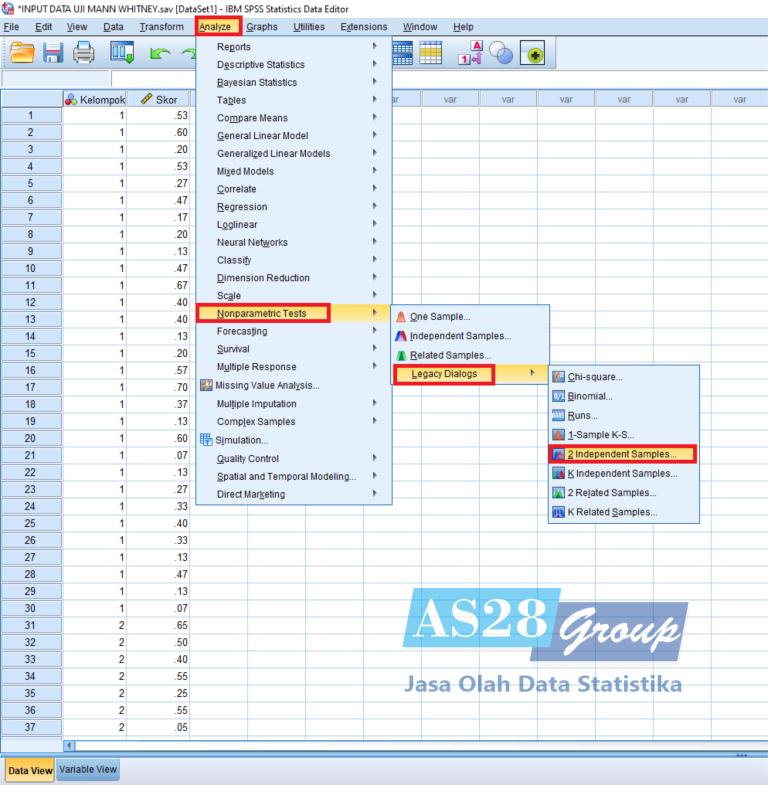The width and height of the screenshot is (768, 785).
Task: Select 2 Independent Samples in Legacy Dialogs
Action: (621, 454)
